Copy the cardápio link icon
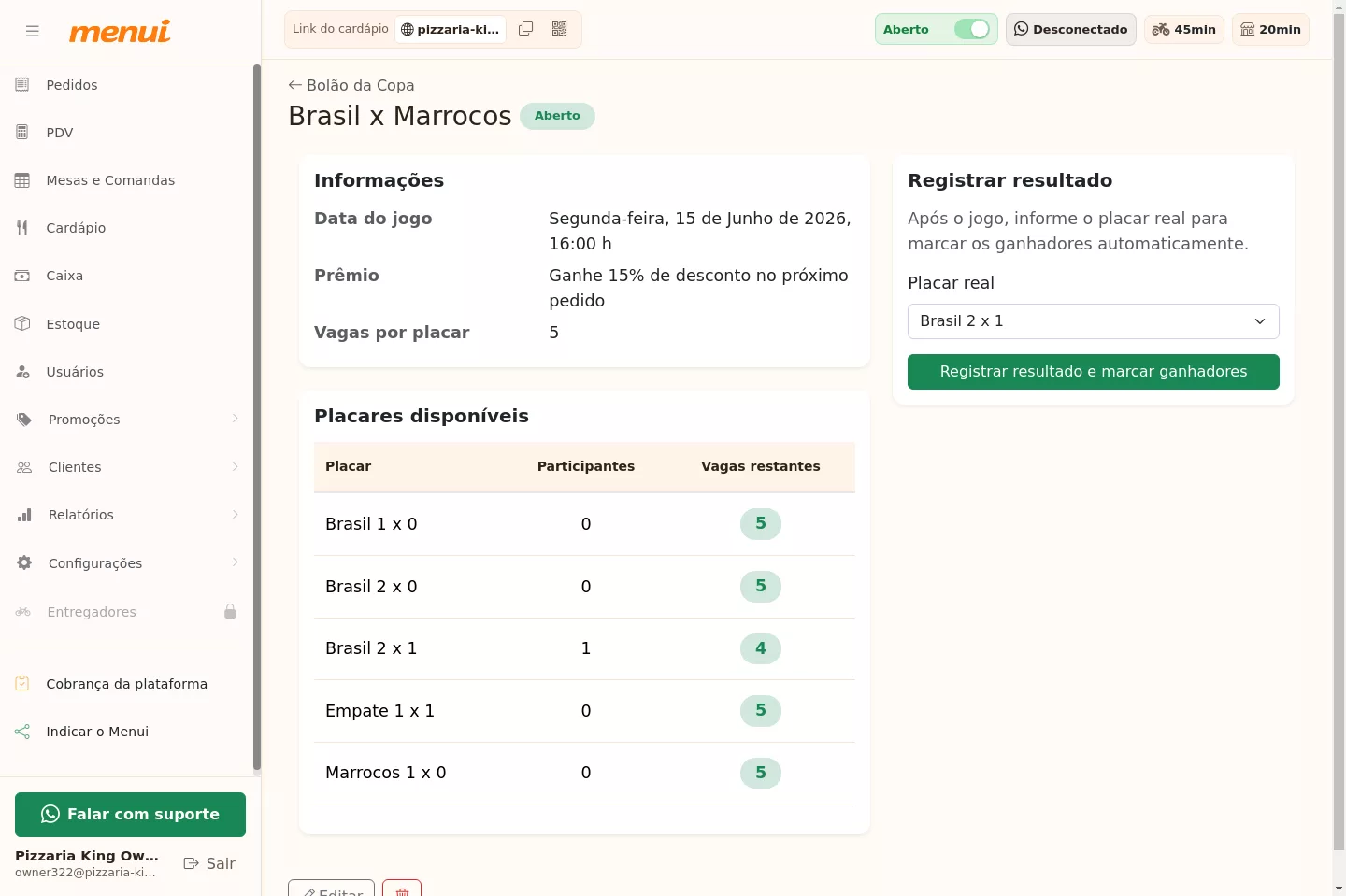Screen dimensions: 1346x896 point(526,29)
